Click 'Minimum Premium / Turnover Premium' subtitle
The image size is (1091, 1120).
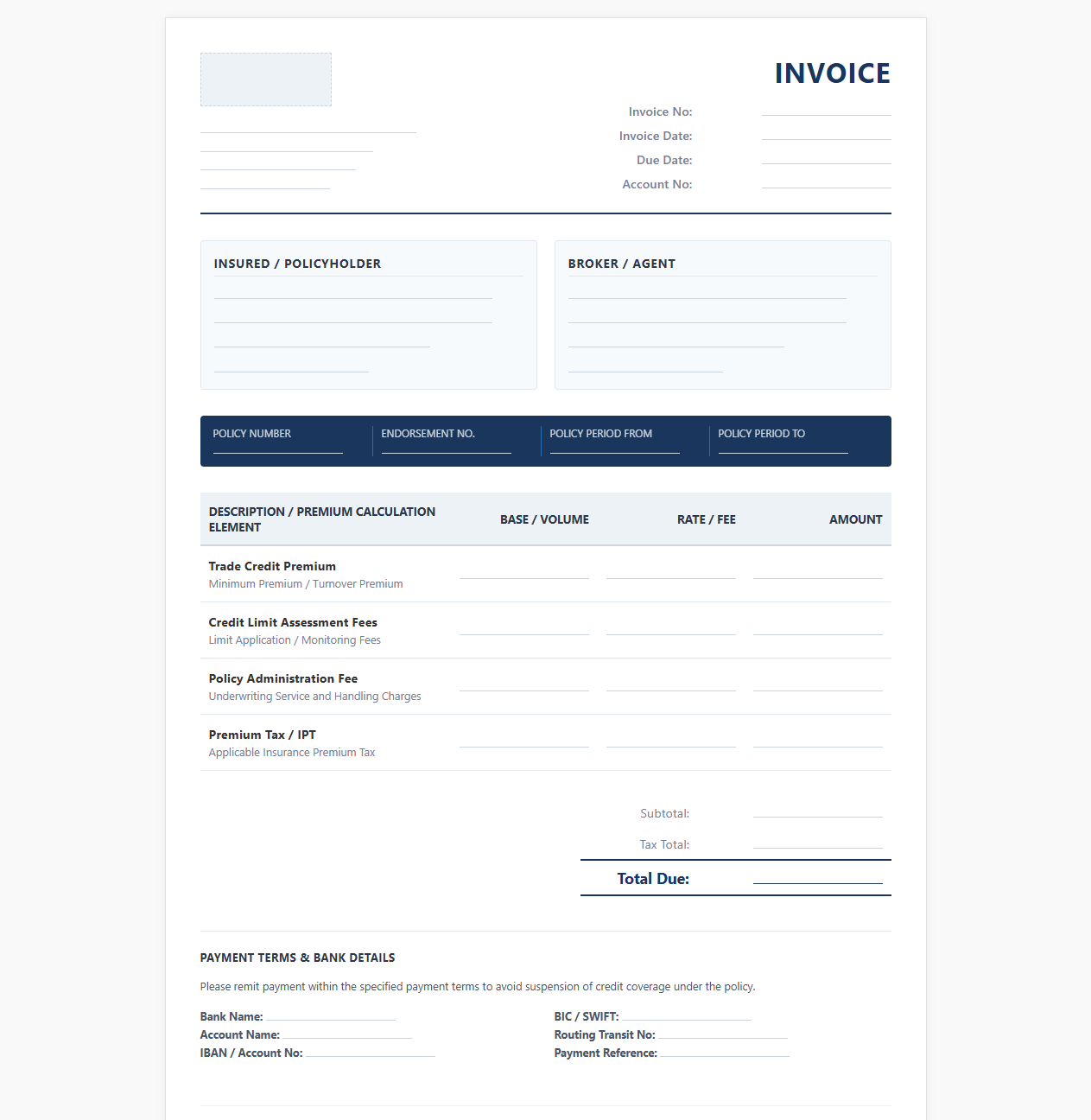click(x=306, y=584)
